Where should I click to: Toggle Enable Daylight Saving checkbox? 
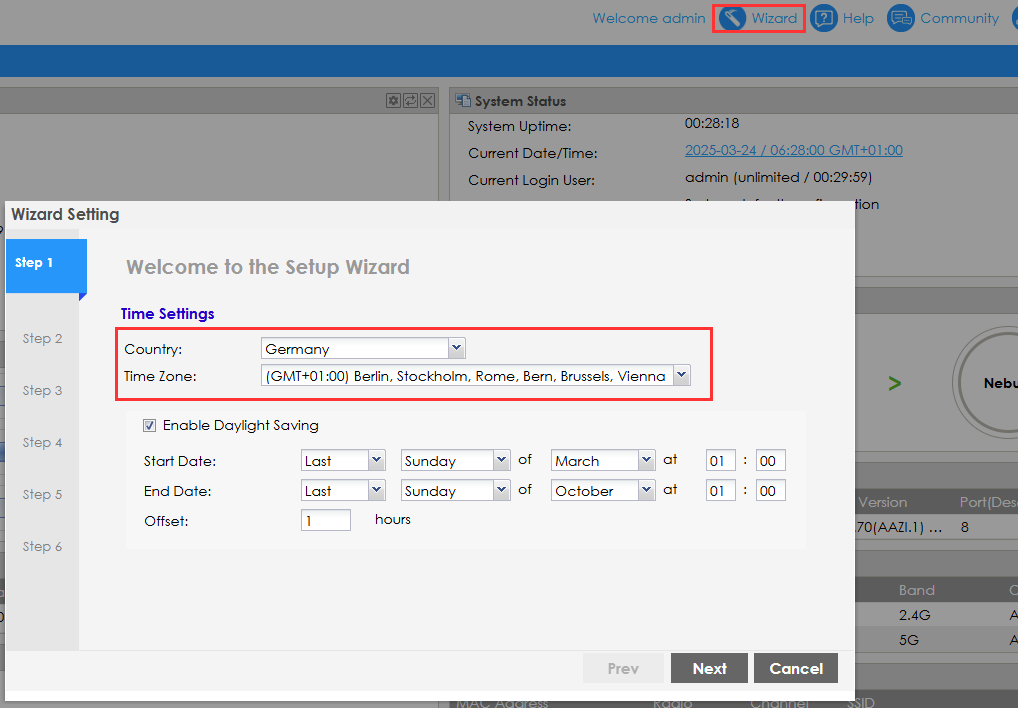149,426
